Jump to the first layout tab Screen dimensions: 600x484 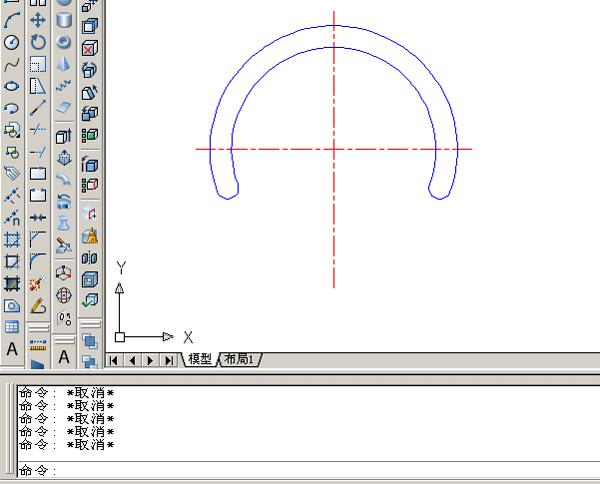click(x=114, y=360)
